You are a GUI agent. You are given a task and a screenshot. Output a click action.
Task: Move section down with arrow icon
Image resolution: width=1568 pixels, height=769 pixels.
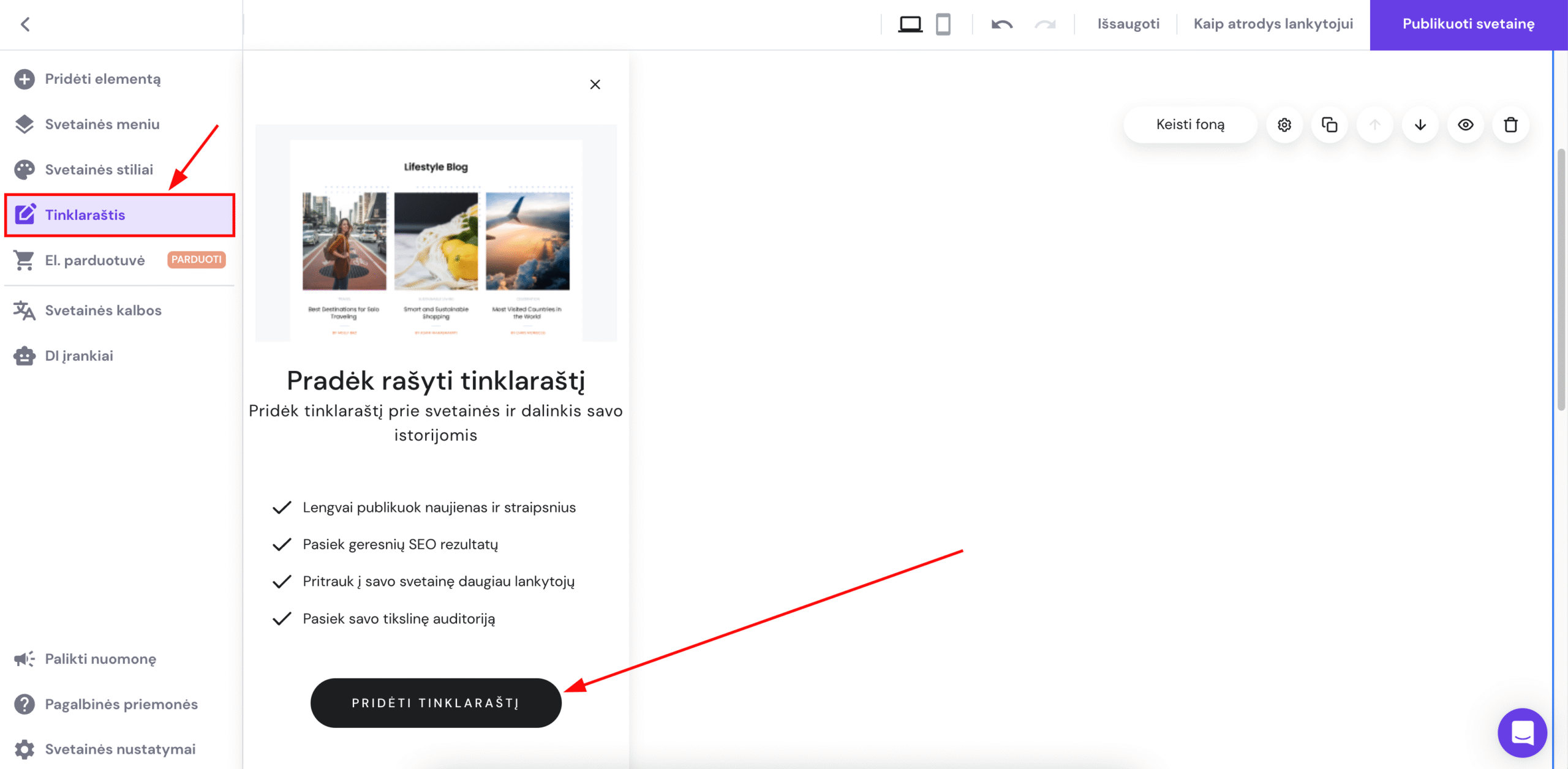point(1420,125)
